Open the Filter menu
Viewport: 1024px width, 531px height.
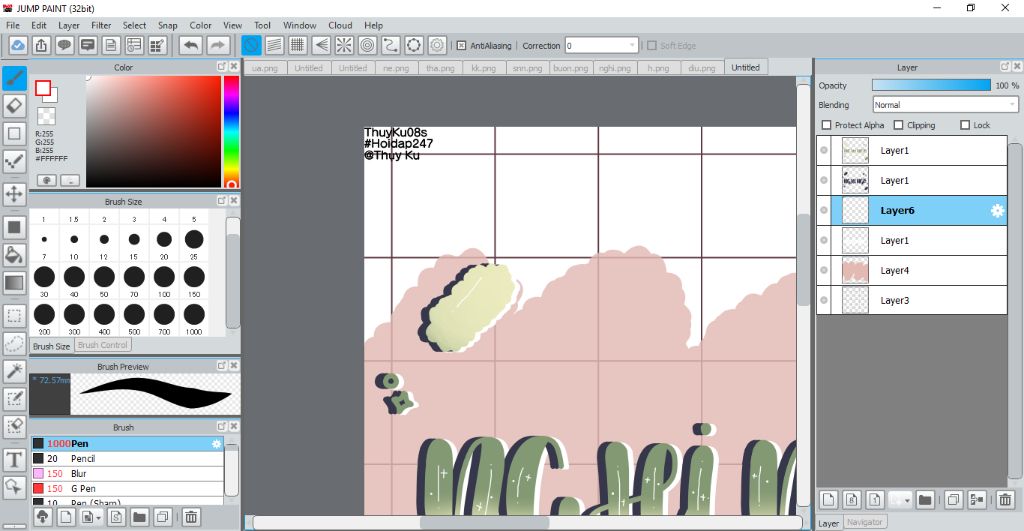tap(101, 25)
